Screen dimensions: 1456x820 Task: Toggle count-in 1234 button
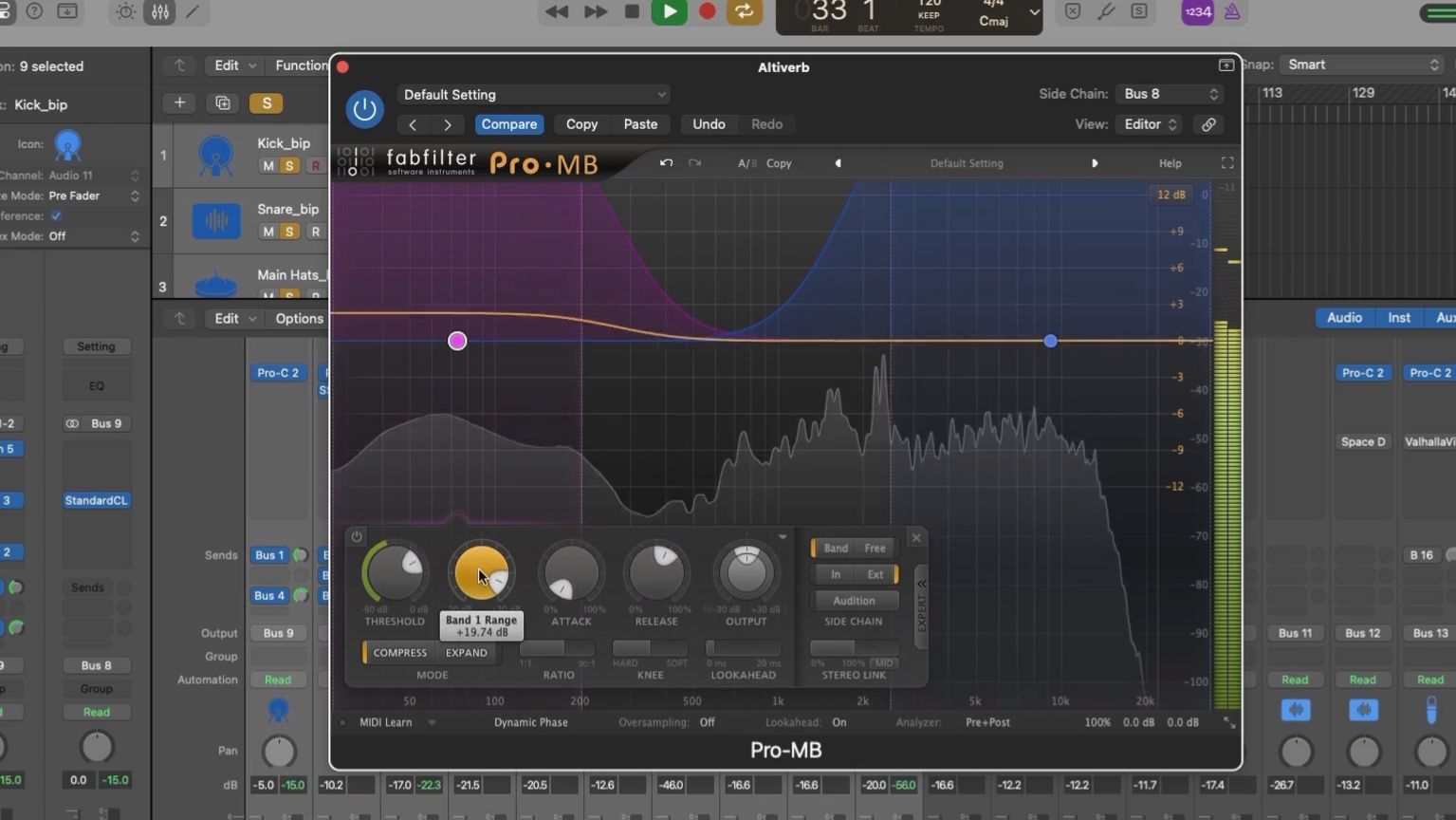pos(1197,11)
